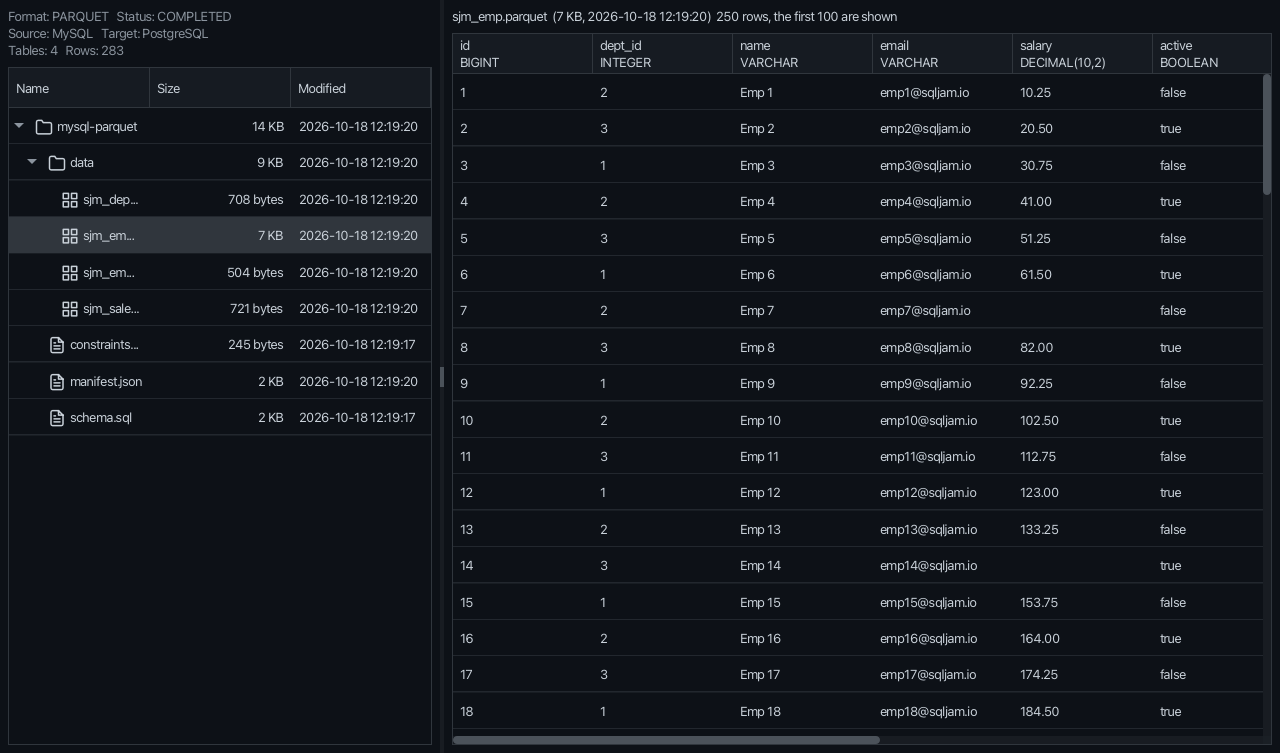Select the sjm_dep table grid icon
The image size is (1280, 753).
(70, 200)
